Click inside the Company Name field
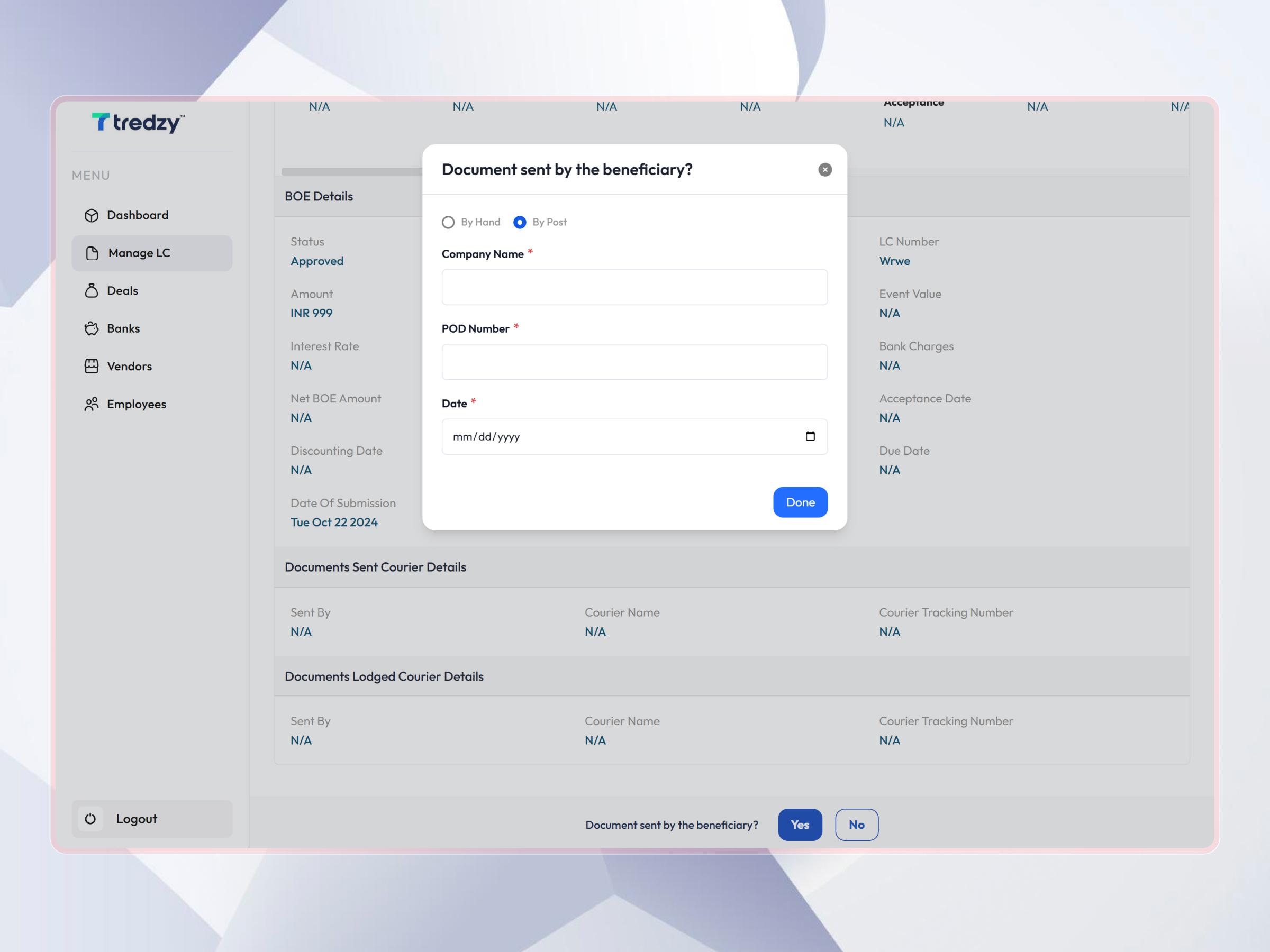1270x952 pixels. (x=634, y=287)
